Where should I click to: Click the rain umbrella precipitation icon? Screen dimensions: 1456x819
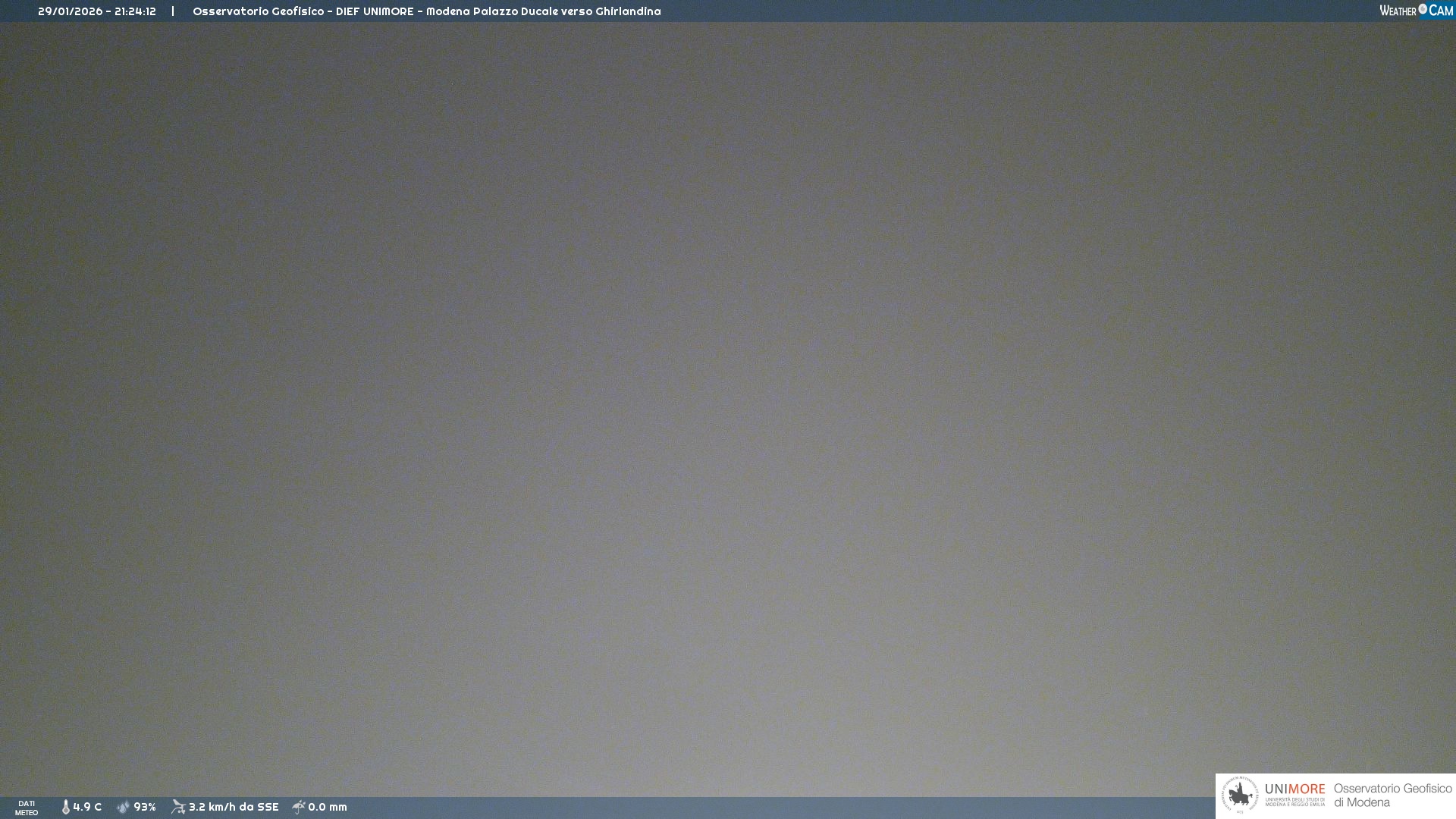coord(299,807)
